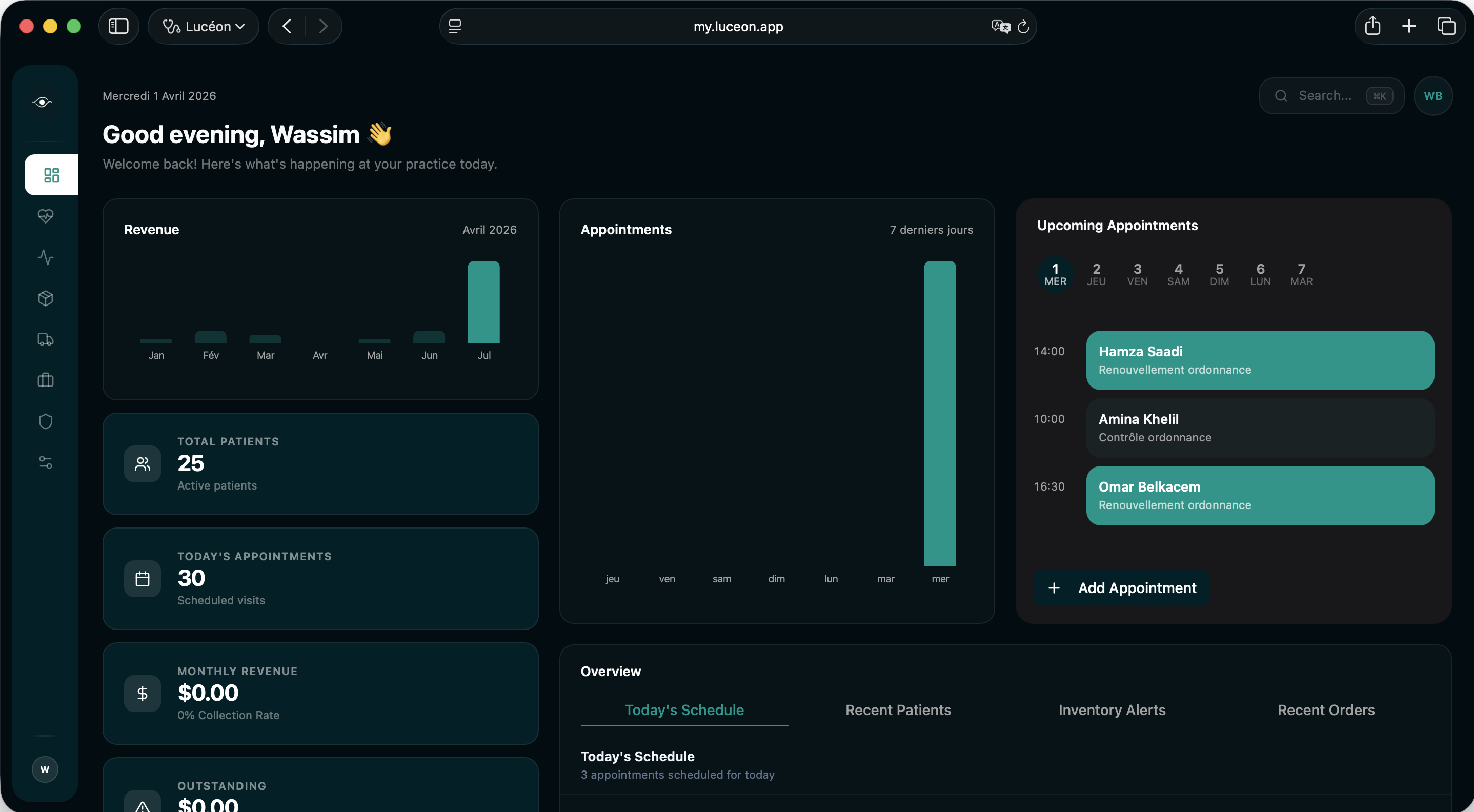Image resolution: width=1474 pixels, height=812 pixels.
Task: Click '3 appointments scheduled for today' text
Action: [677, 774]
